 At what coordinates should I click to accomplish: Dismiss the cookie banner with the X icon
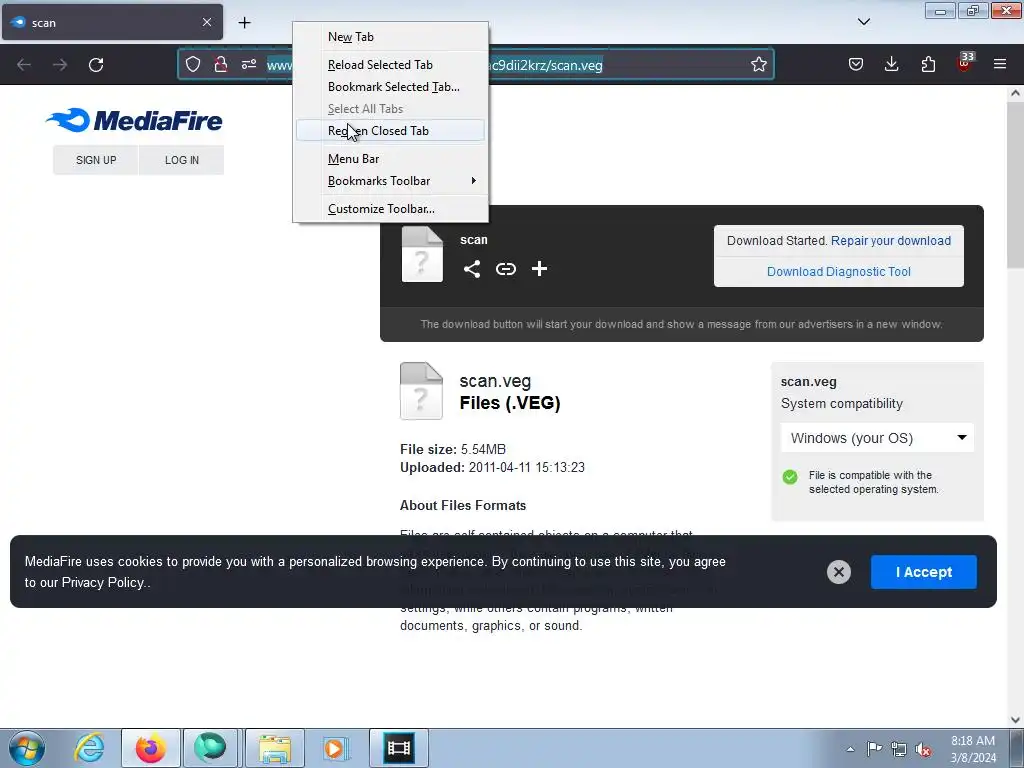[839, 572]
